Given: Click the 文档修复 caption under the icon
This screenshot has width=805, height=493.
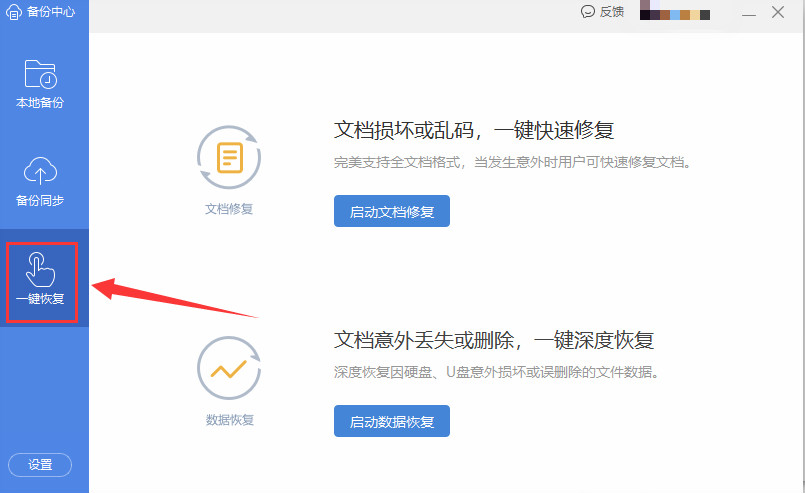Looking at the screenshot, I should pos(229,210).
